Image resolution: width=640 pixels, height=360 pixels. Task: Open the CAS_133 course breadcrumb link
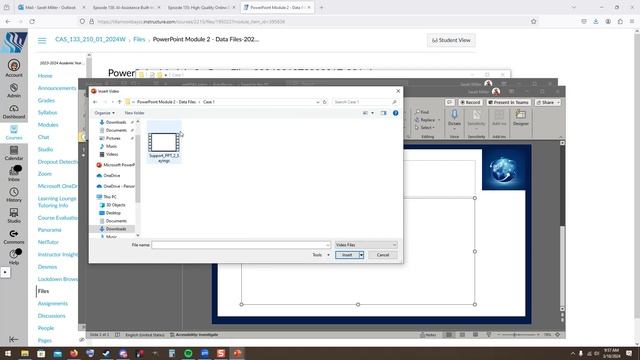(90, 40)
